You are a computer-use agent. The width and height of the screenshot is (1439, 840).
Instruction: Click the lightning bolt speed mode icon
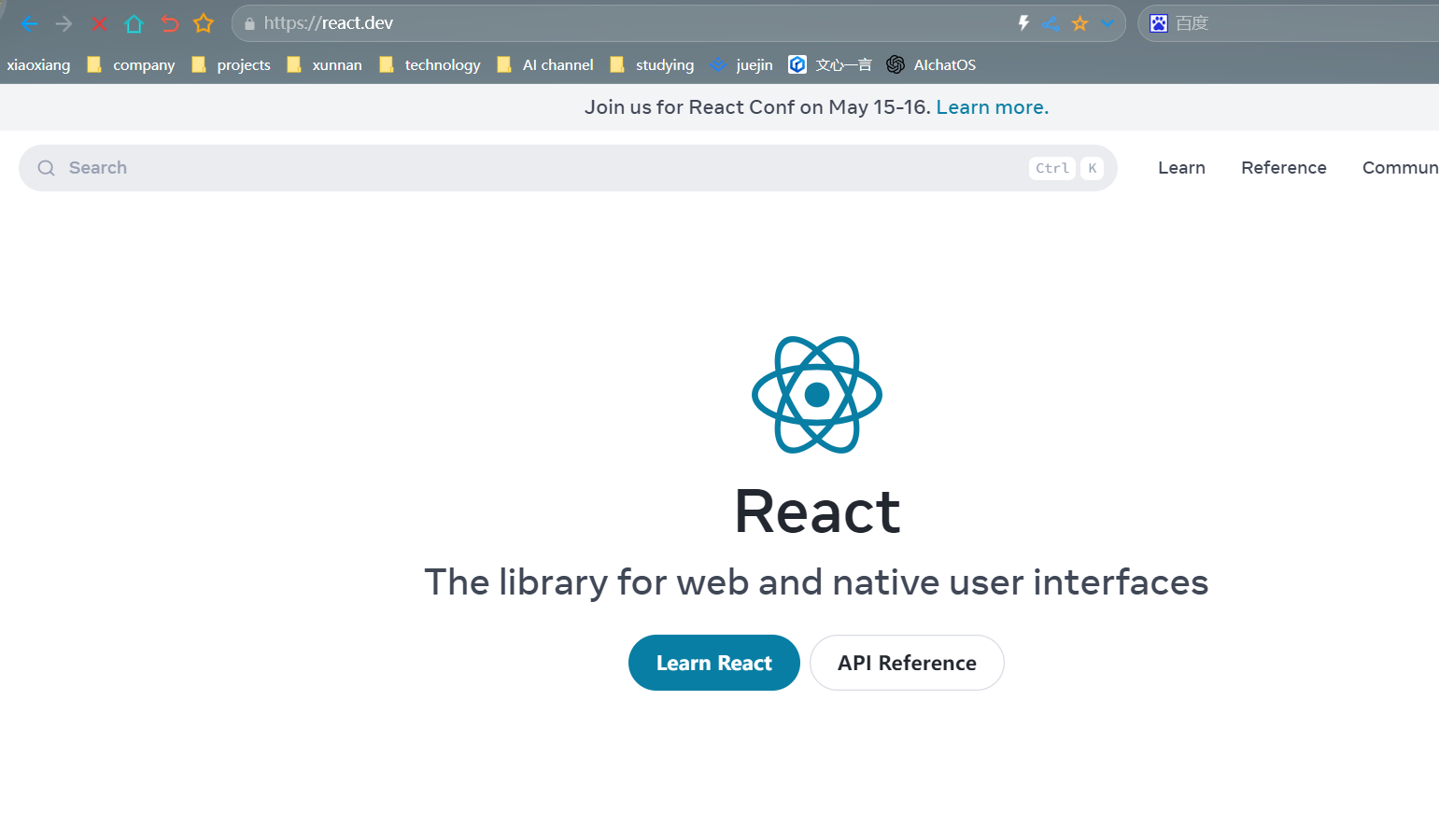pyautogui.click(x=1023, y=23)
